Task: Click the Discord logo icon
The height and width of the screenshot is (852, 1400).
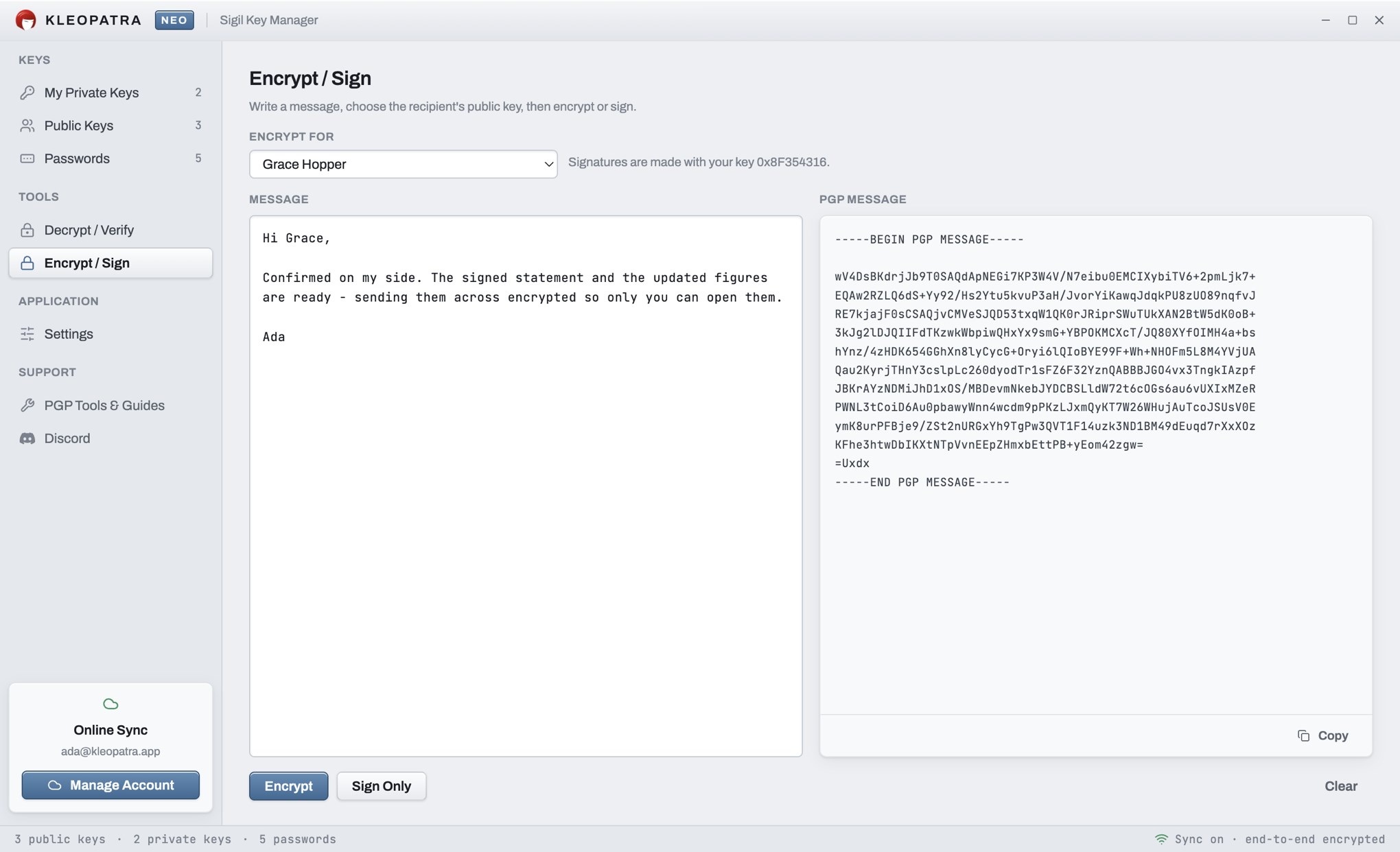Action: click(x=27, y=438)
